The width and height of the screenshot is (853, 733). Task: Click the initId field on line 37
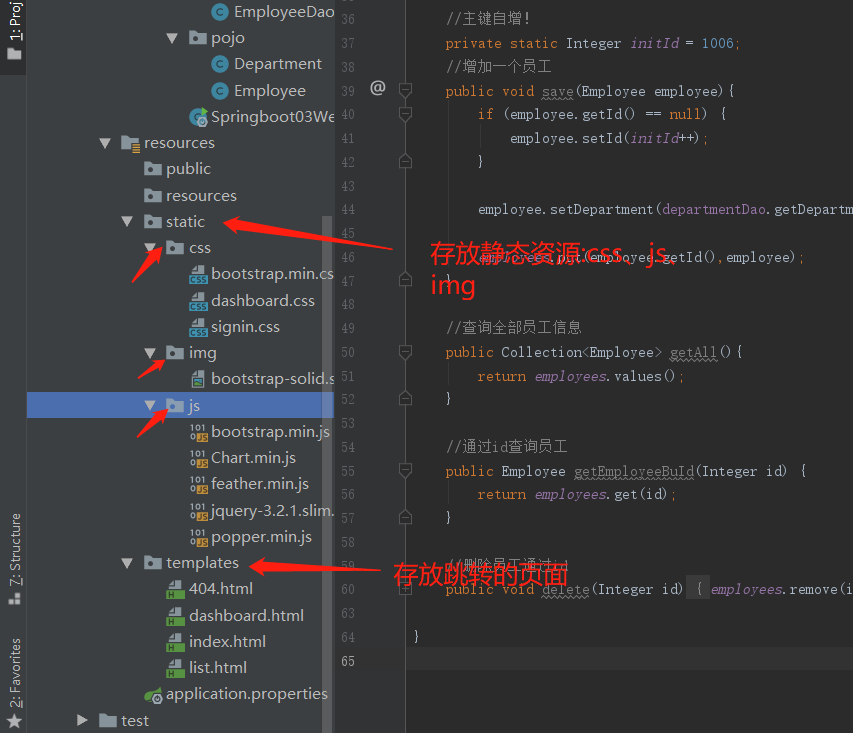pyautogui.click(x=654, y=43)
